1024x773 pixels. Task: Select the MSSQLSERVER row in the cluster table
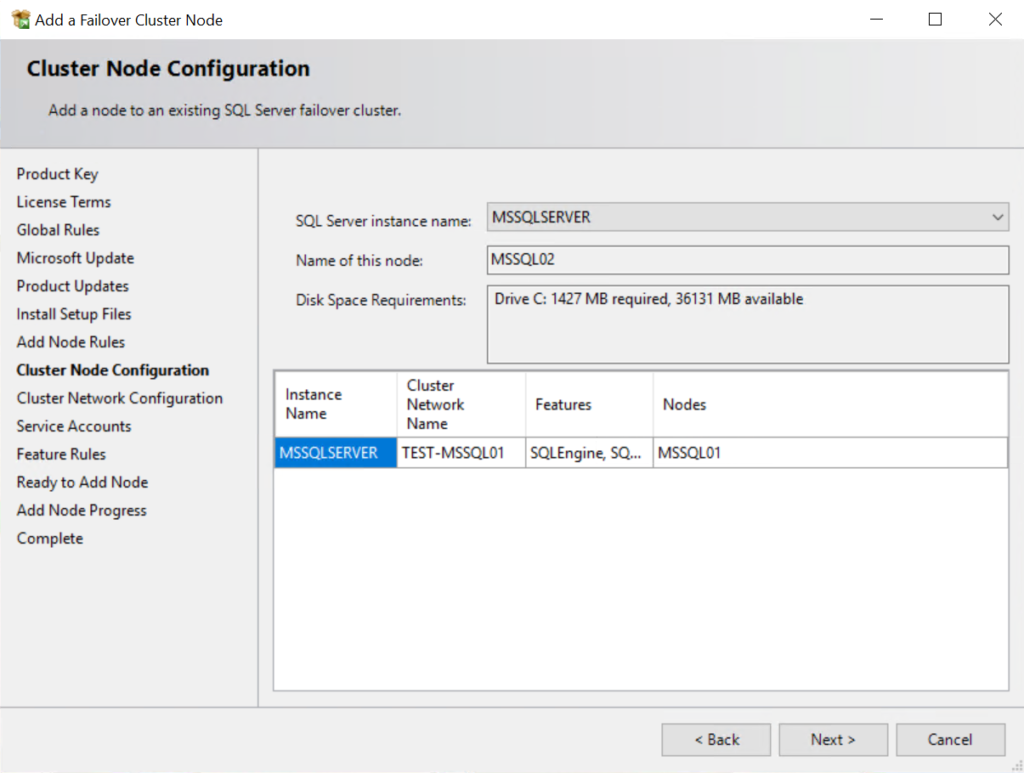(x=335, y=452)
